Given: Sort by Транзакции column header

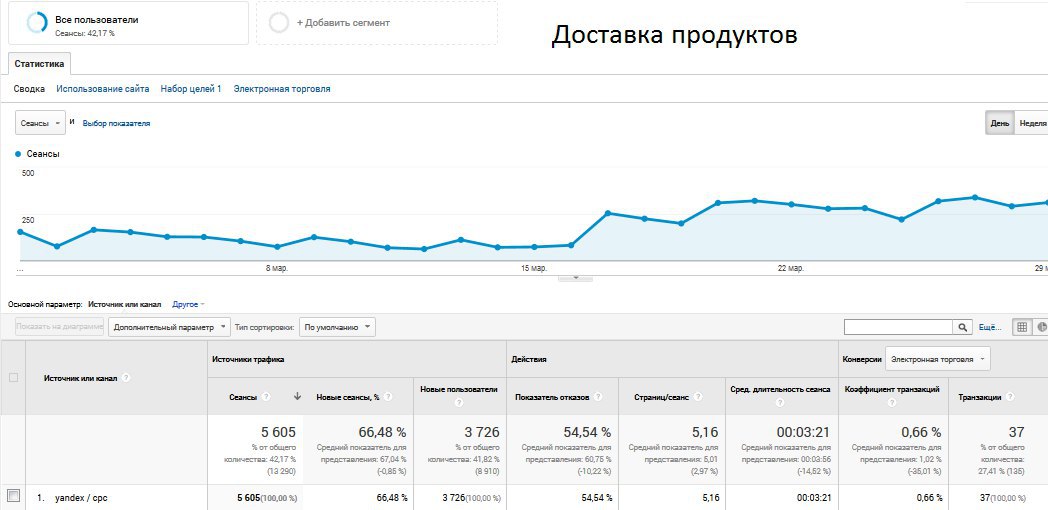Looking at the screenshot, I should click(980, 397).
